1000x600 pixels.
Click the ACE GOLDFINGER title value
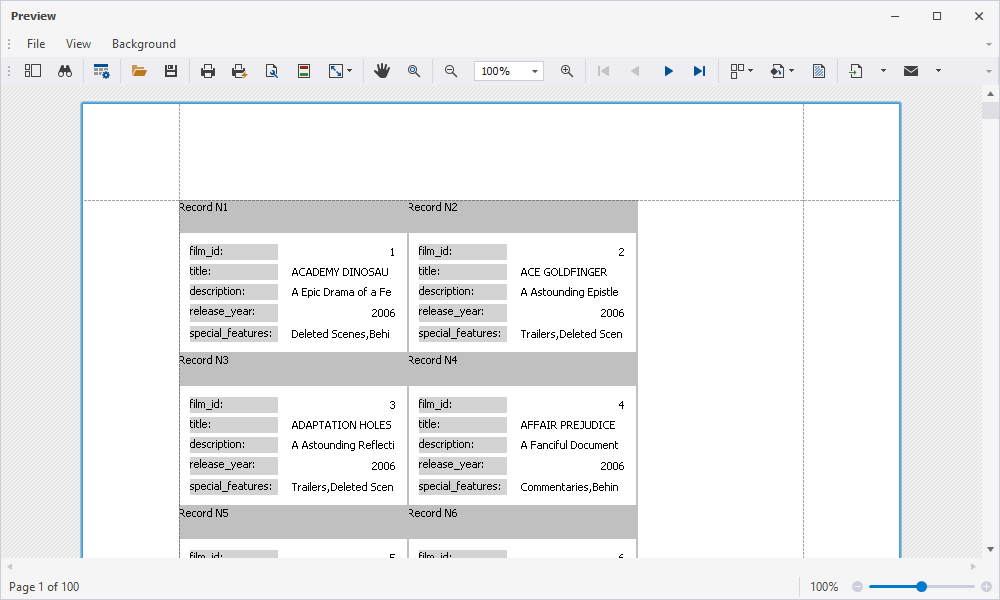[564, 272]
